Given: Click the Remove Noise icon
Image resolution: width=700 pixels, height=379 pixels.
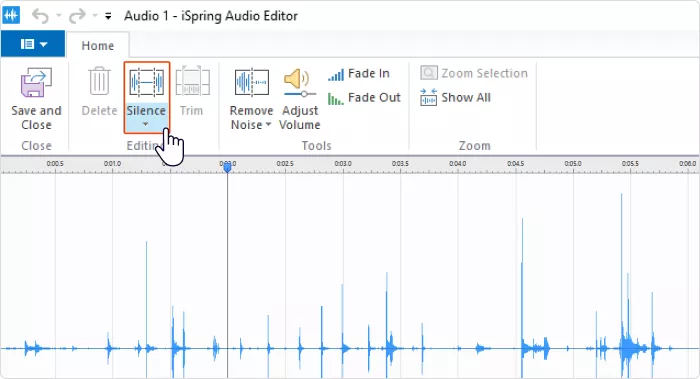Looking at the screenshot, I should (252, 83).
